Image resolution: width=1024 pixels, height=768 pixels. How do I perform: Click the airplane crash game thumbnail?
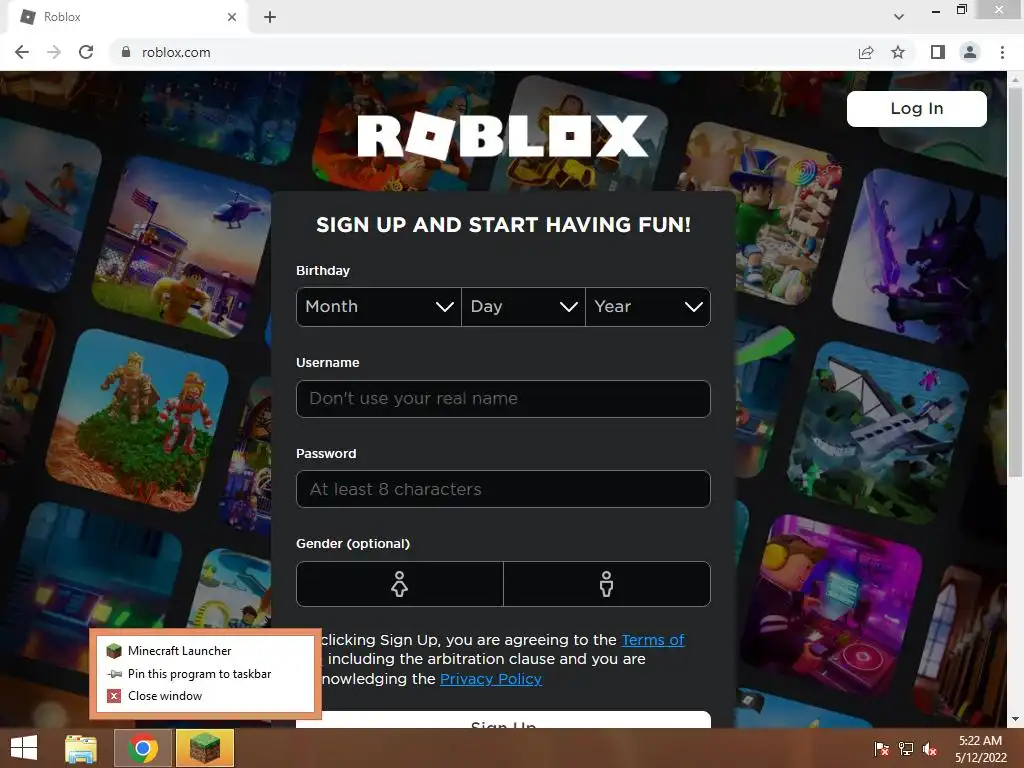(x=878, y=432)
